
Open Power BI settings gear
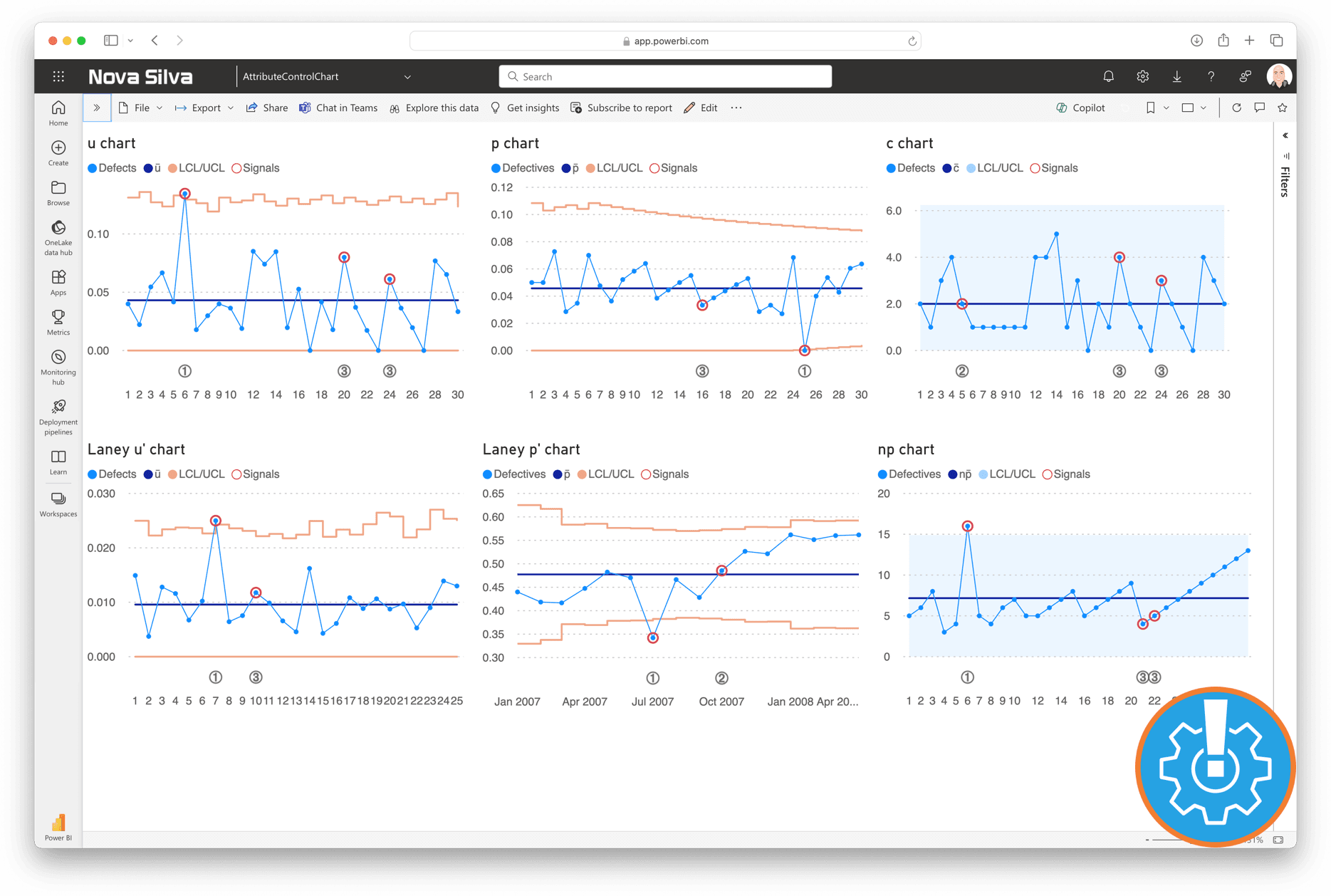pos(1142,76)
